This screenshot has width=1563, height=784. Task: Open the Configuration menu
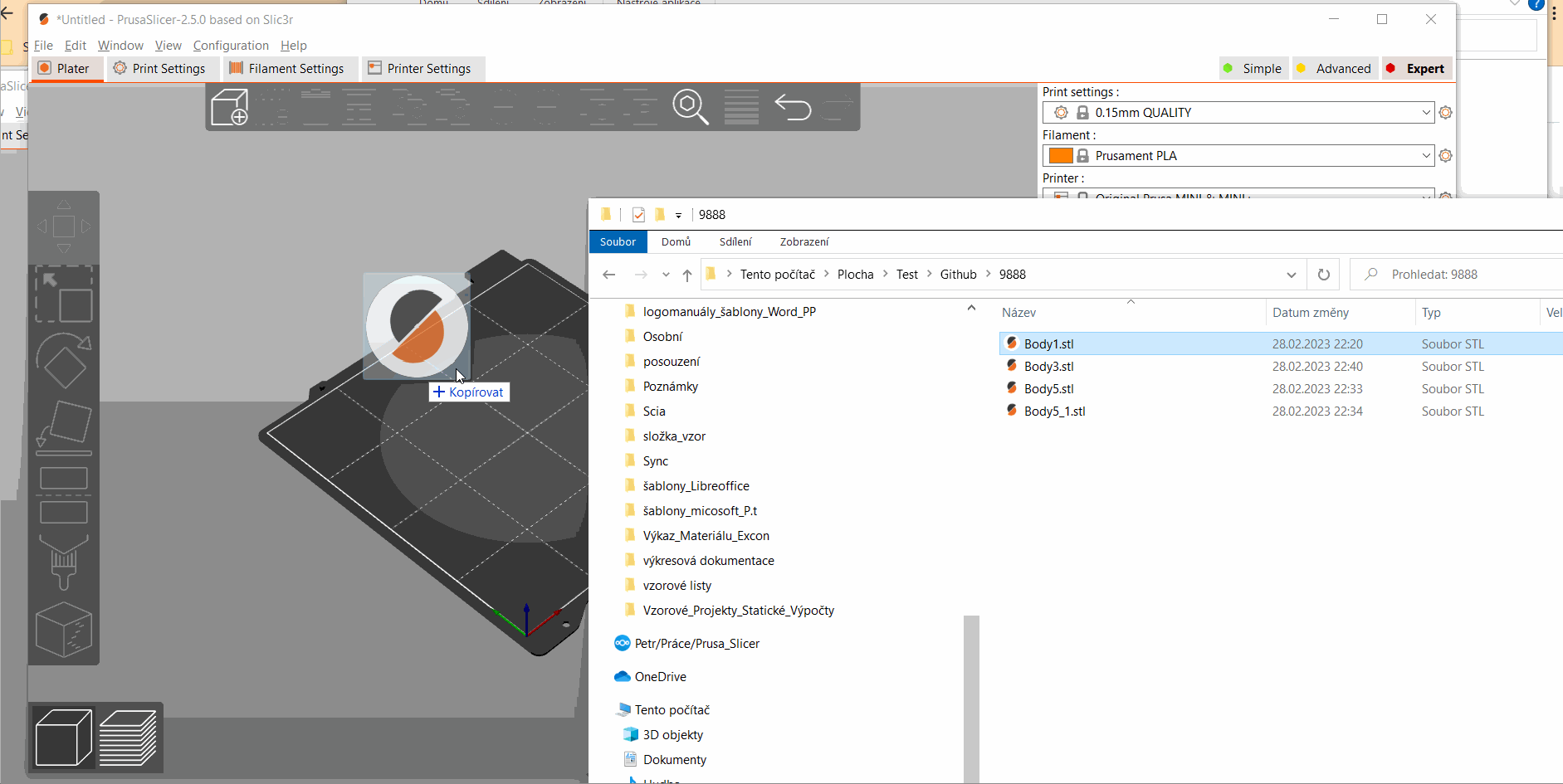point(231,46)
